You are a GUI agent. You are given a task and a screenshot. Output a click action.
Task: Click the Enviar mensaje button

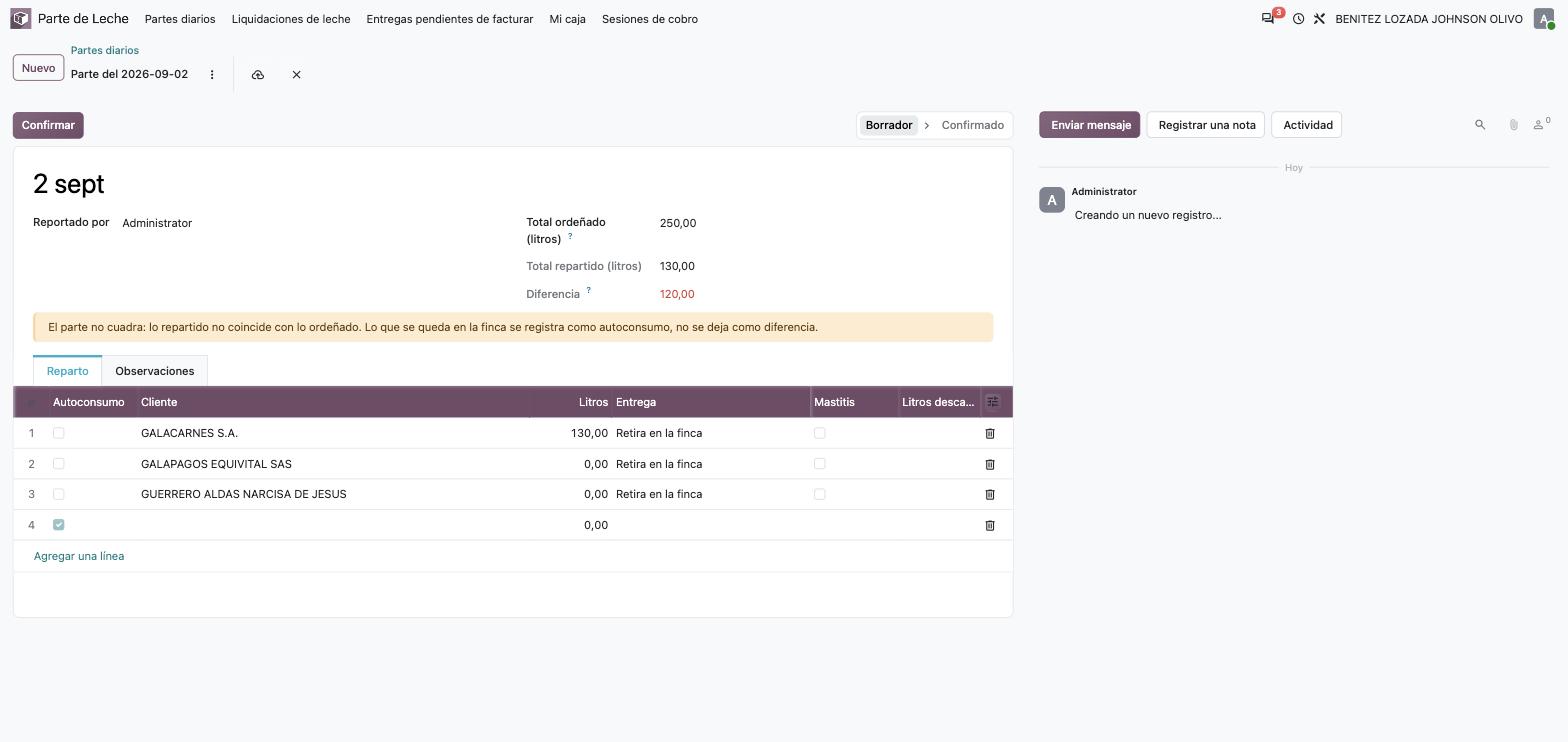tap(1089, 125)
